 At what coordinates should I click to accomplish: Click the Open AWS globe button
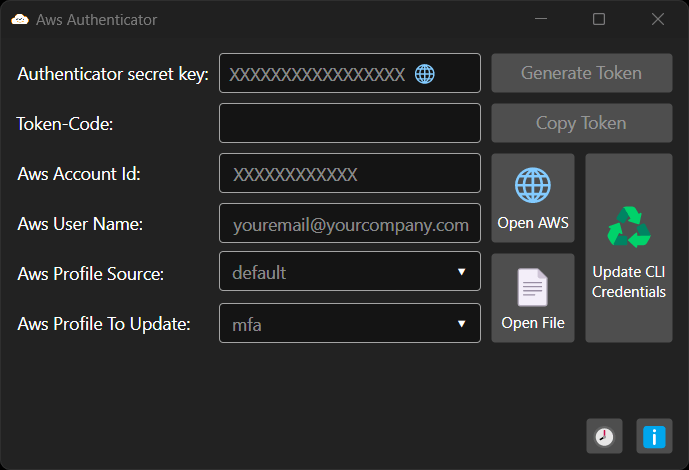click(533, 198)
